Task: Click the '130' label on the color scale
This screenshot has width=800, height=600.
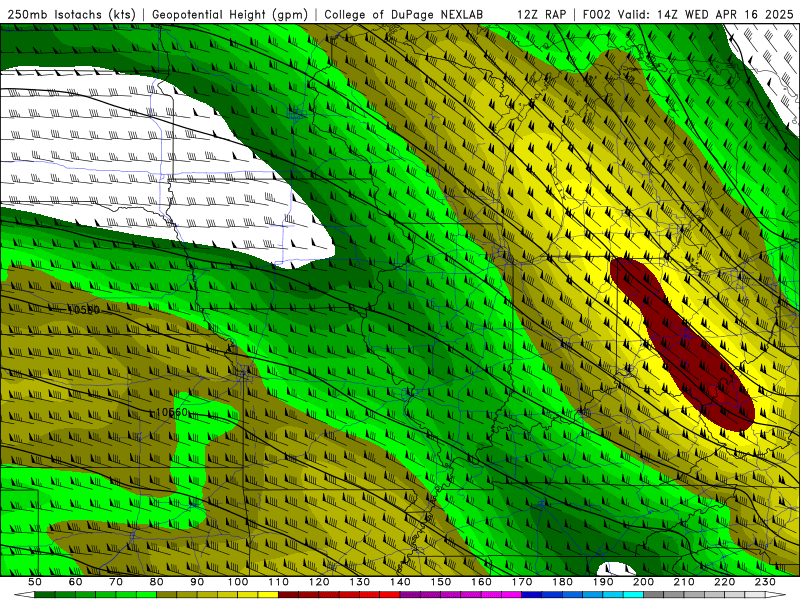Action: click(x=360, y=582)
